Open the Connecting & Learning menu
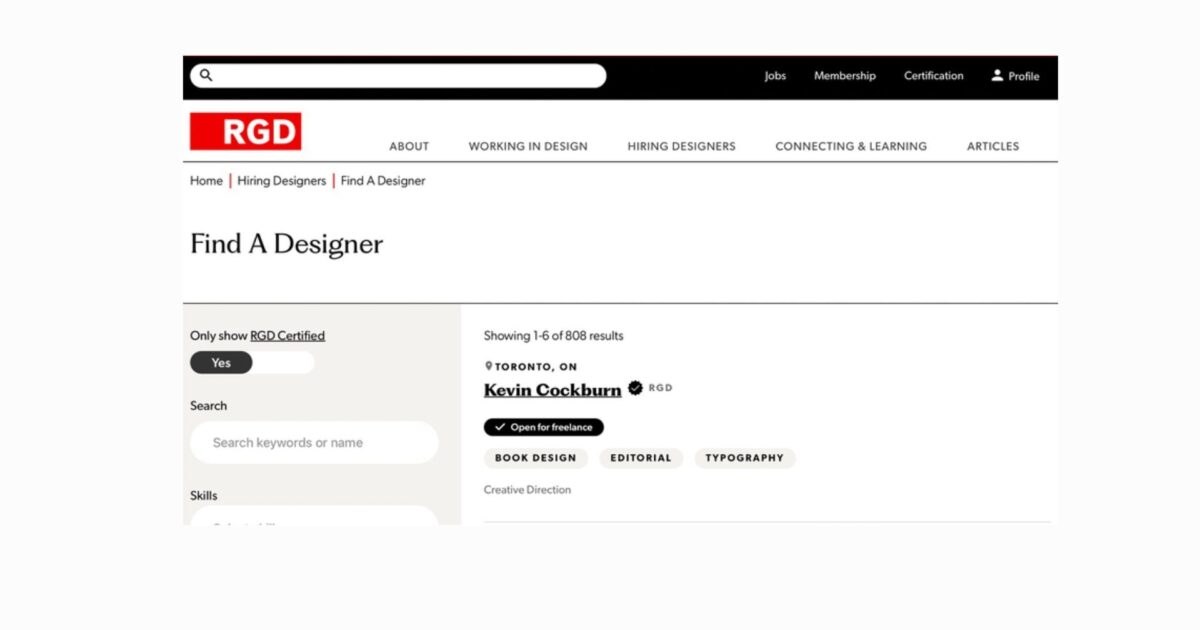 851,146
